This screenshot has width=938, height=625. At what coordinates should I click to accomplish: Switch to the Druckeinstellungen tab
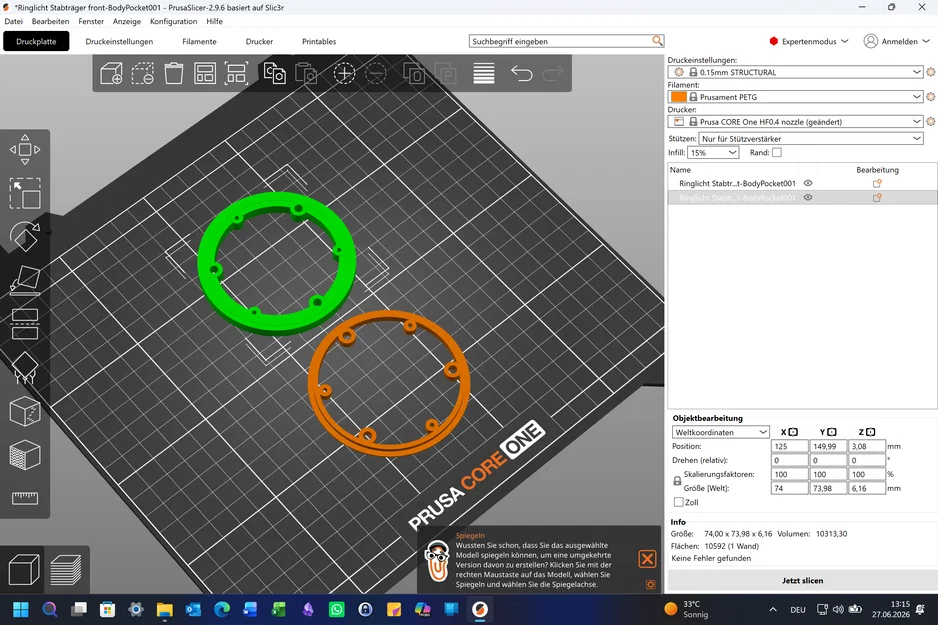coord(119,41)
